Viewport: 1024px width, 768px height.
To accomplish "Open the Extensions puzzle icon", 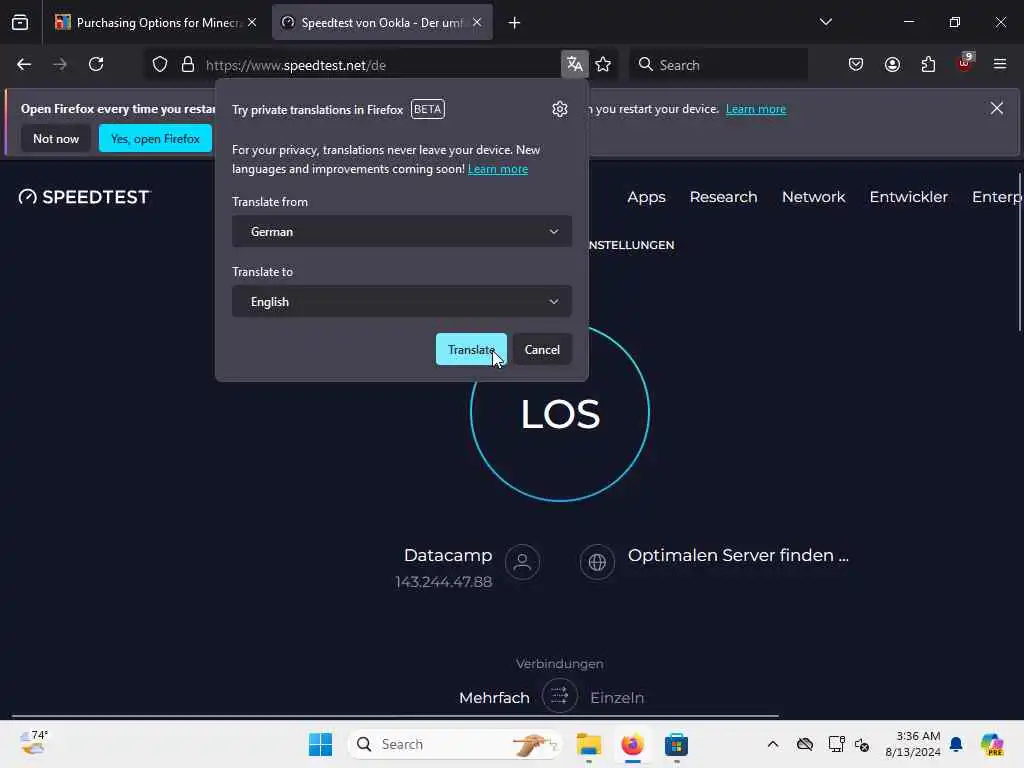I will click(929, 65).
